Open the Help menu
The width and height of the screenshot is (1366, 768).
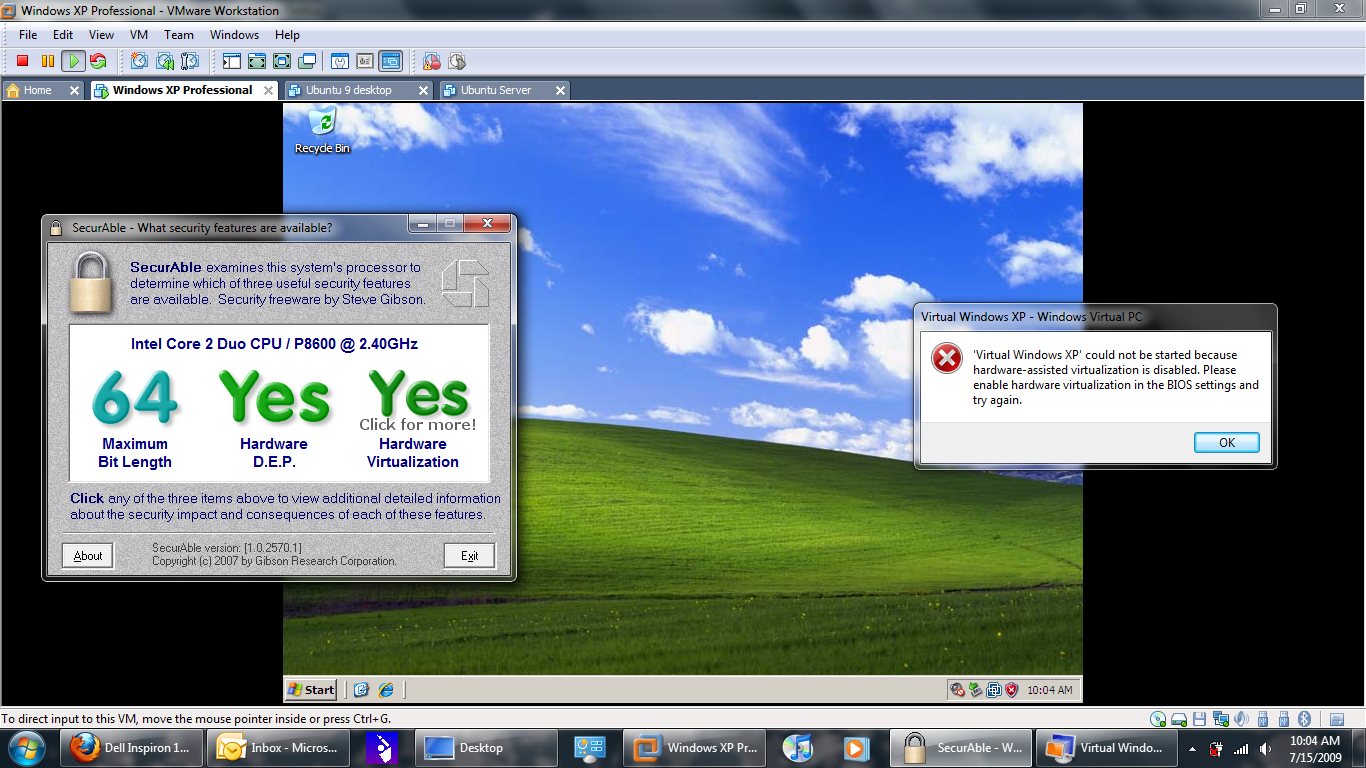pyautogui.click(x=287, y=35)
